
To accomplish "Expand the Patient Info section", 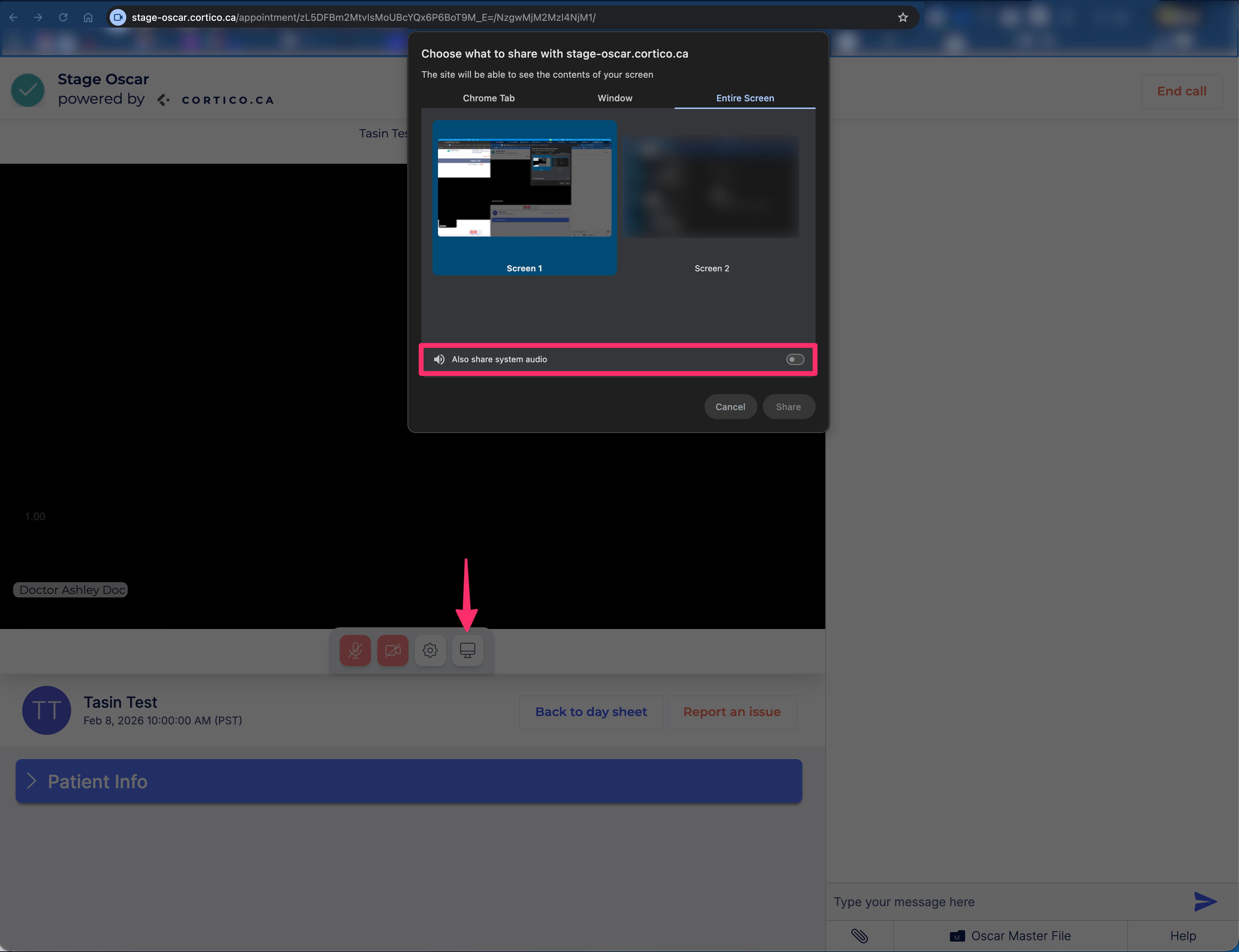I will (x=408, y=781).
